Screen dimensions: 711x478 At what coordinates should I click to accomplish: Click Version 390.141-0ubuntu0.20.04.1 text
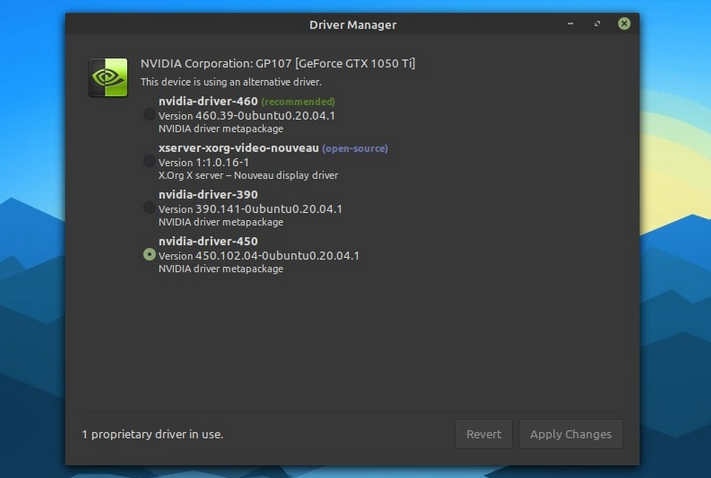point(250,209)
